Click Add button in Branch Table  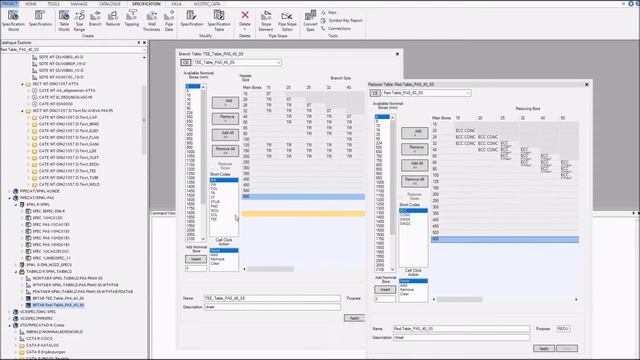pyautogui.click(x=225, y=102)
